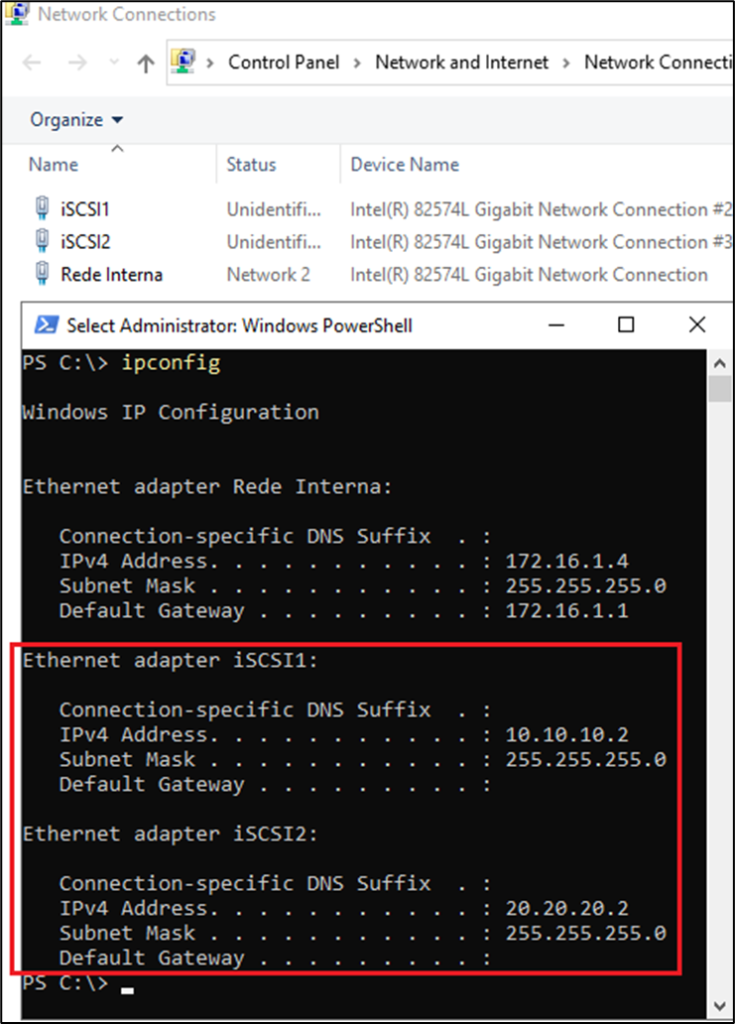Screen dimensions: 735x1024
Task: Maximize the PowerShell window
Action: (626, 325)
